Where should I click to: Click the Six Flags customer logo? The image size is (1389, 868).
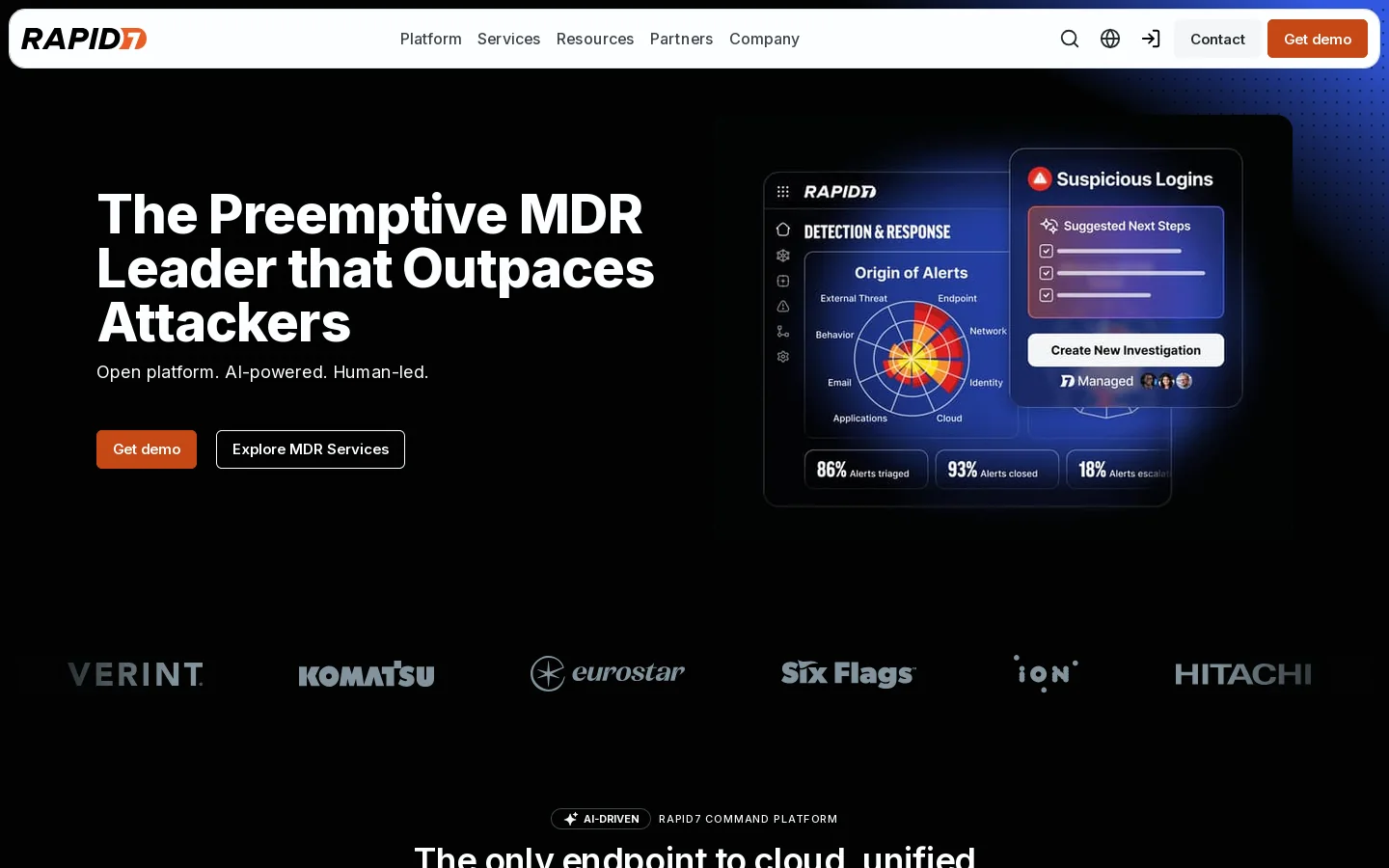pyautogui.click(x=848, y=673)
